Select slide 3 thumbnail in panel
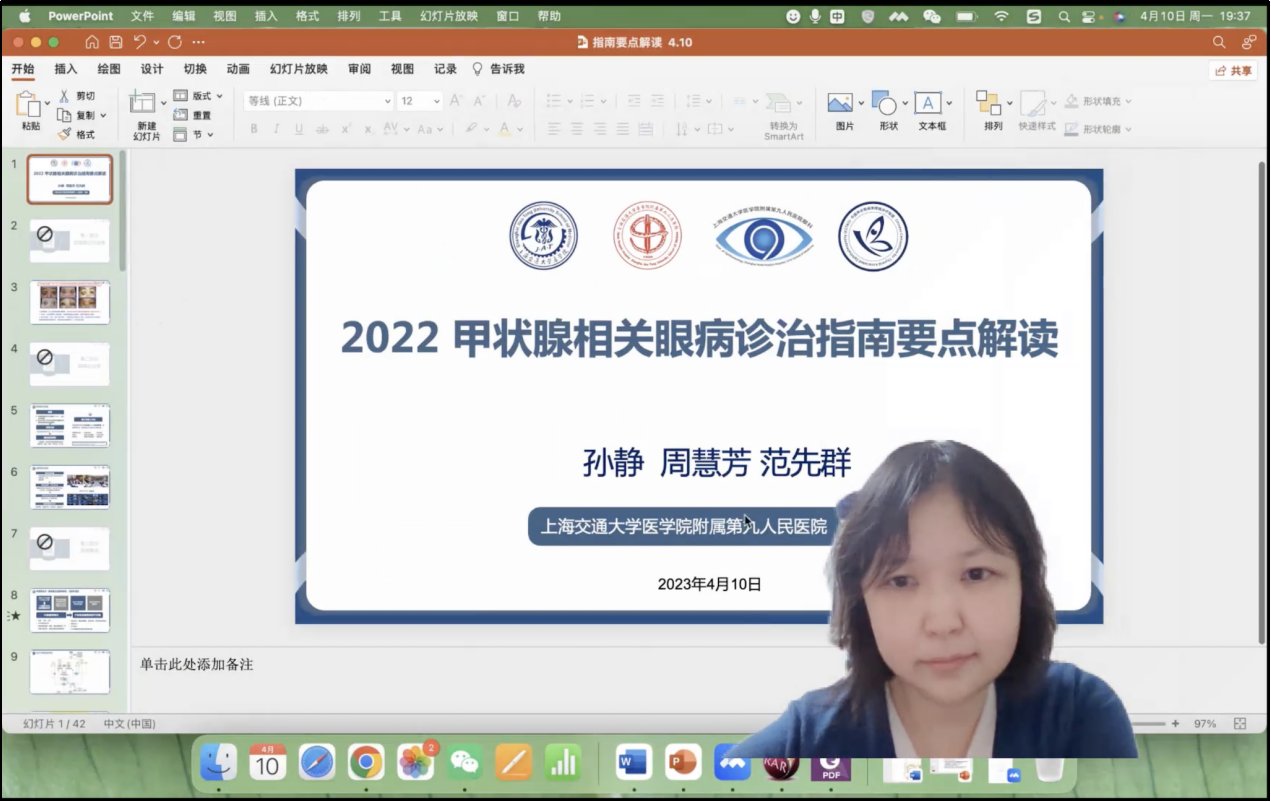 [x=70, y=302]
